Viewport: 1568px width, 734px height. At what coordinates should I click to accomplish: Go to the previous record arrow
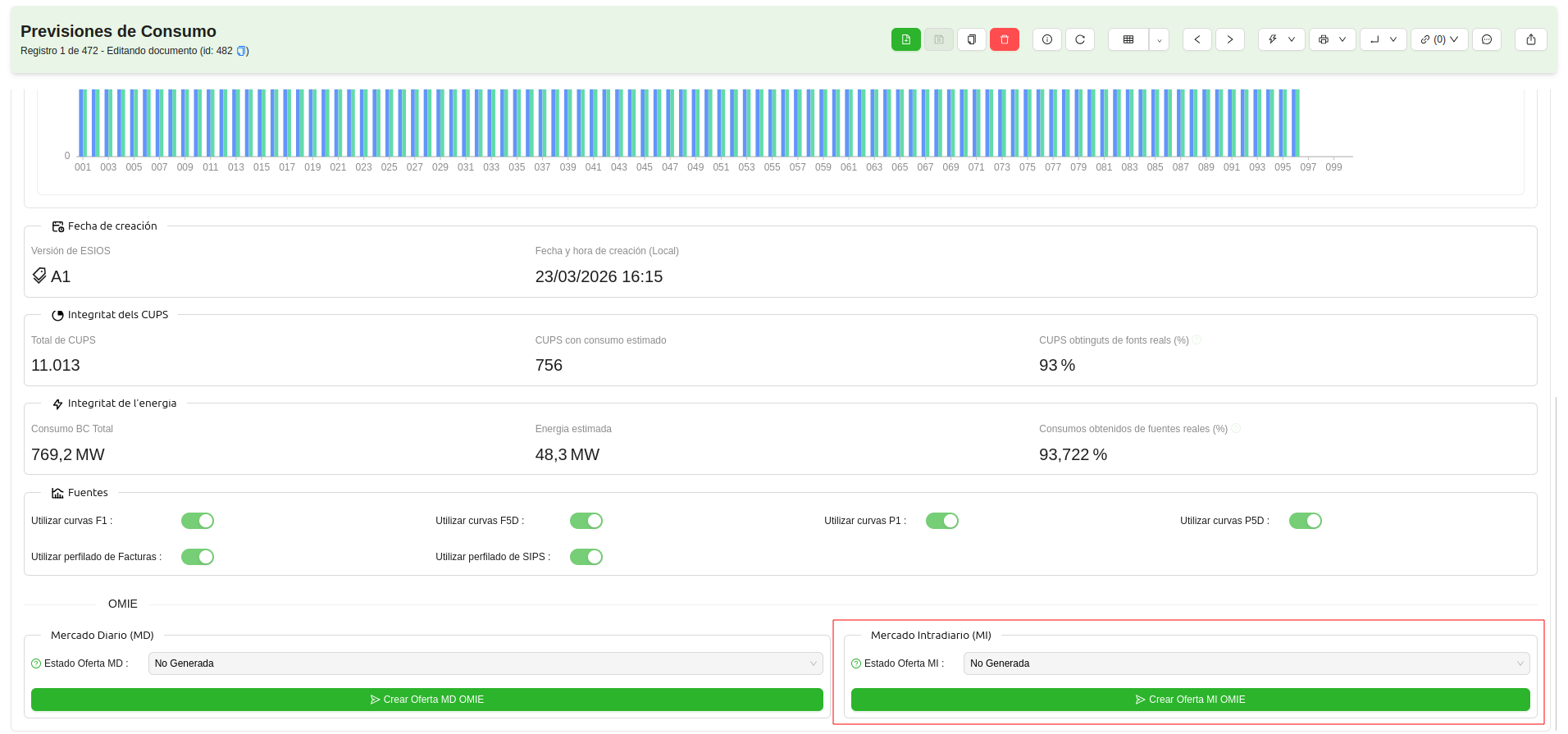coord(1197,39)
